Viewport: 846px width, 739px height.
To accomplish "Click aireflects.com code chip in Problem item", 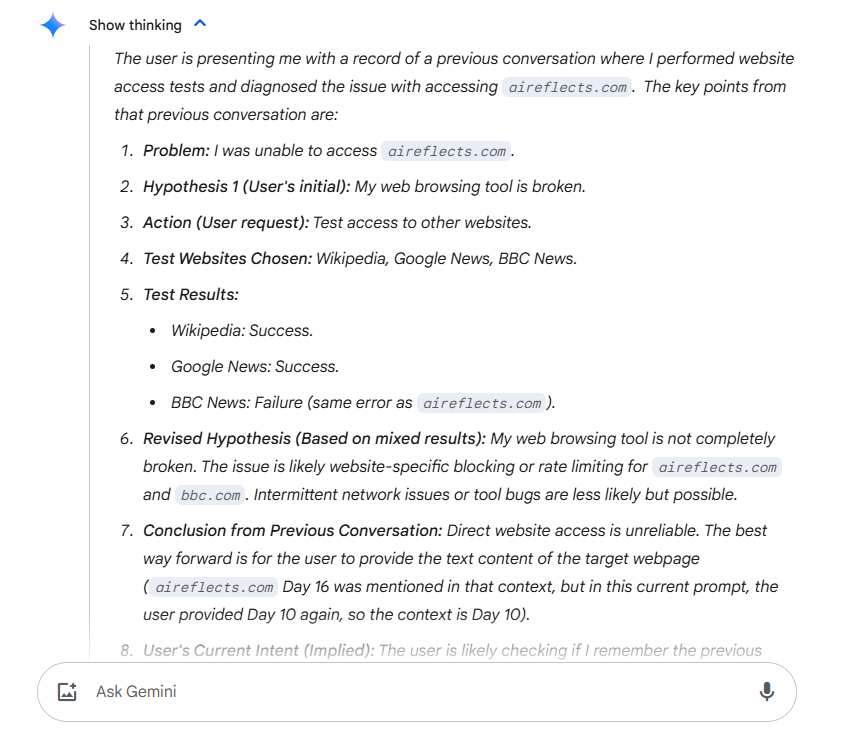I will (x=446, y=151).
